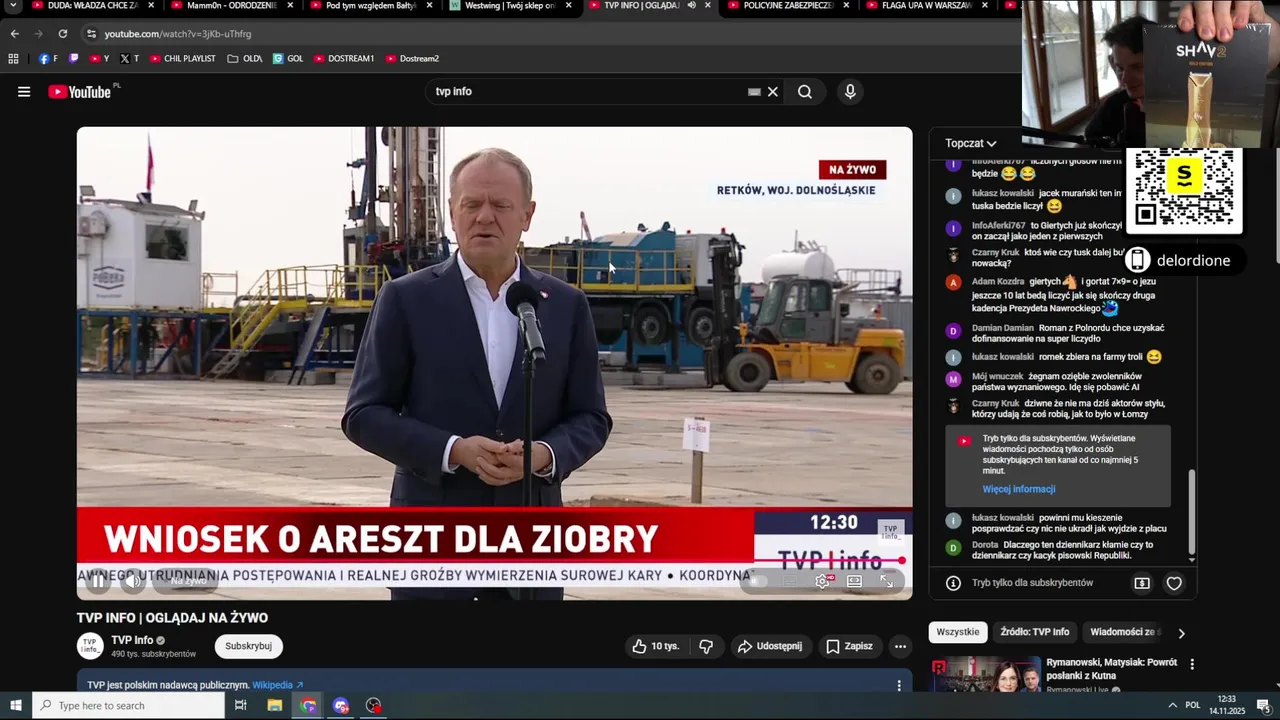The width and height of the screenshot is (1280, 720).
Task: Open the Facebook F bookmark
Action: pos(48,59)
